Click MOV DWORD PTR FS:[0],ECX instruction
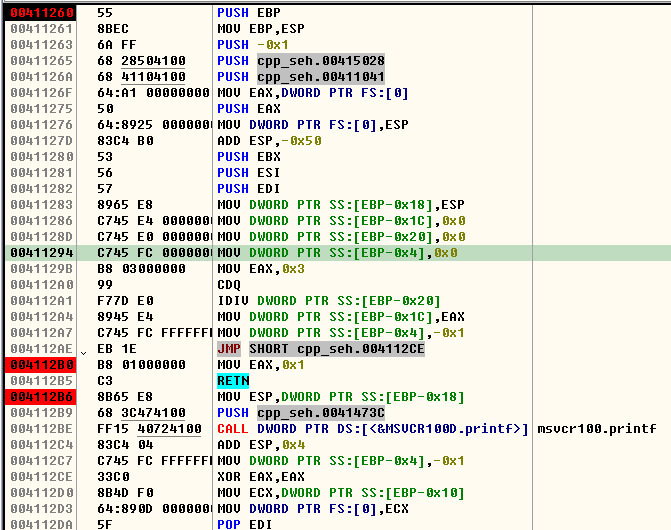 (313, 509)
